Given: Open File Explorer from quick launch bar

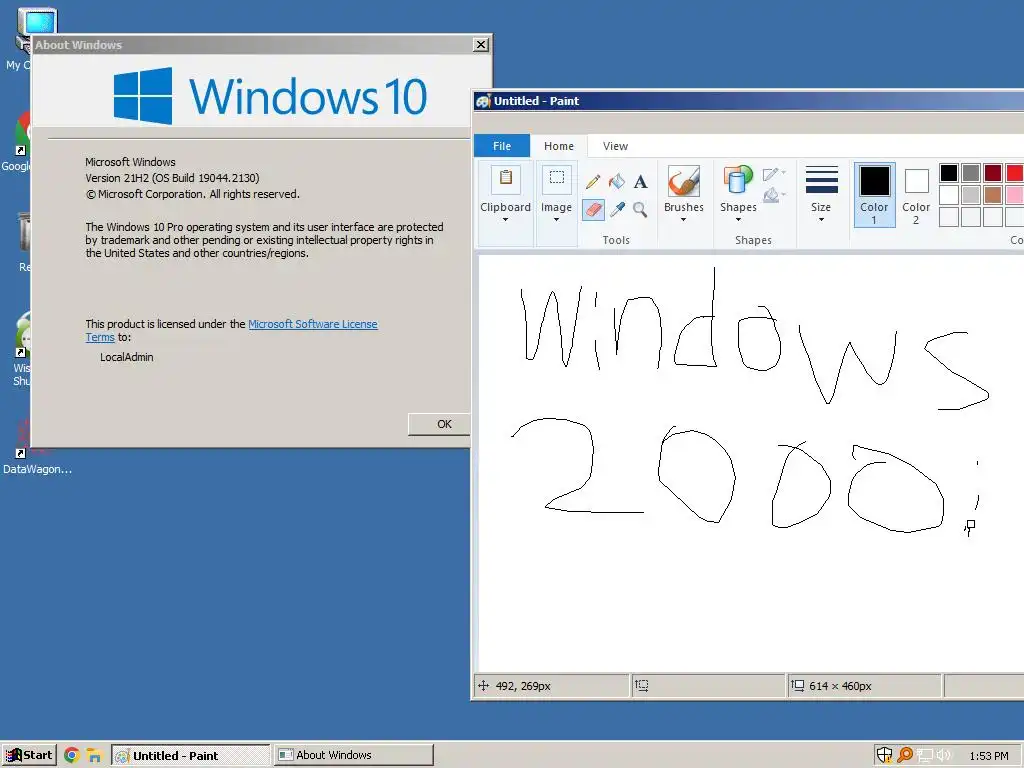Looking at the screenshot, I should tap(95, 756).
